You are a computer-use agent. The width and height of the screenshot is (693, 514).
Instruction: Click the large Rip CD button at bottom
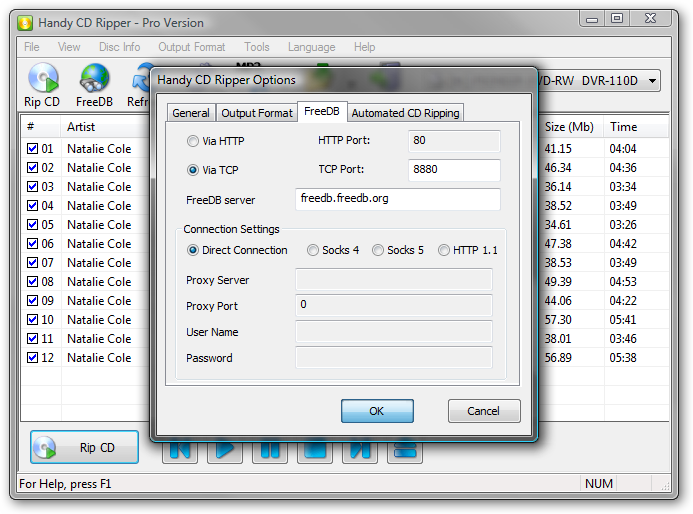[x=84, y=447]
